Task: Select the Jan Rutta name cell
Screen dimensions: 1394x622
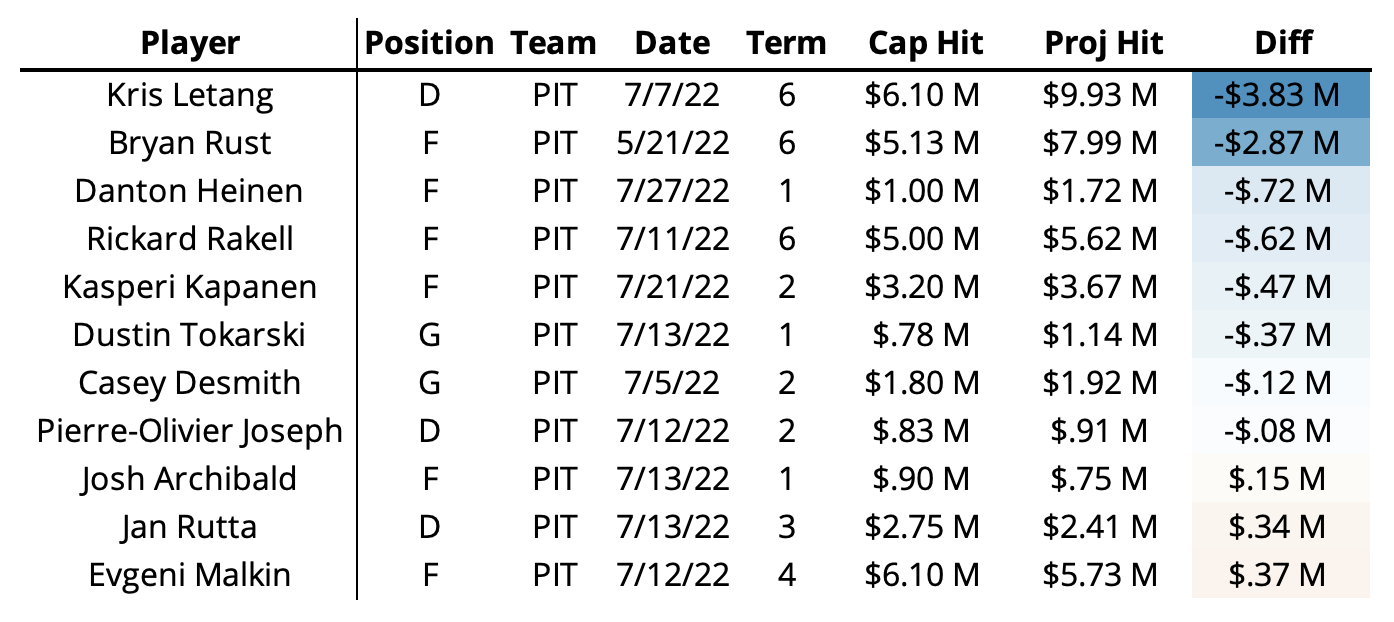Action: click(x=190, y=527)
